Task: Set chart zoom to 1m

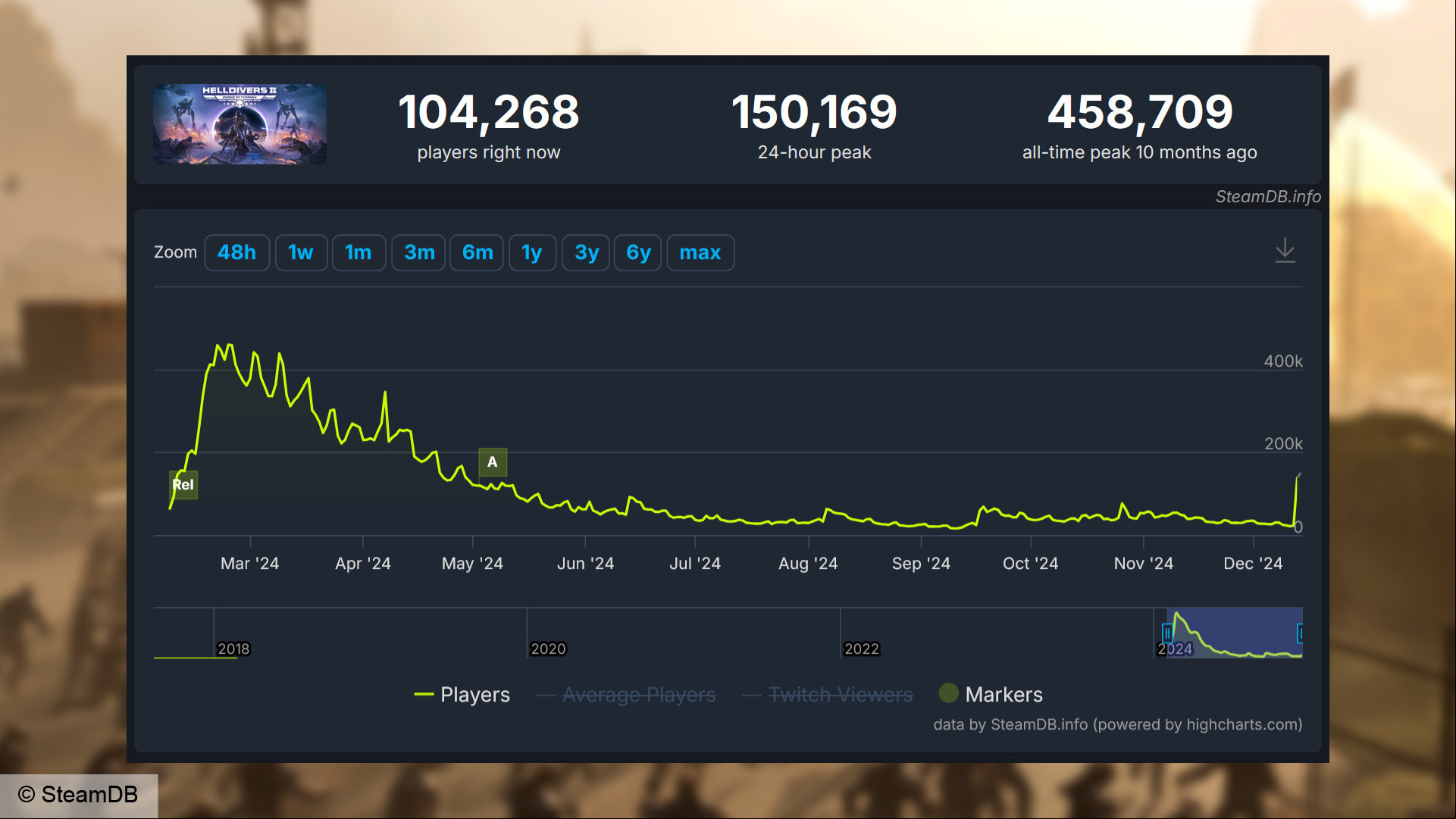Action: point(359,252)
